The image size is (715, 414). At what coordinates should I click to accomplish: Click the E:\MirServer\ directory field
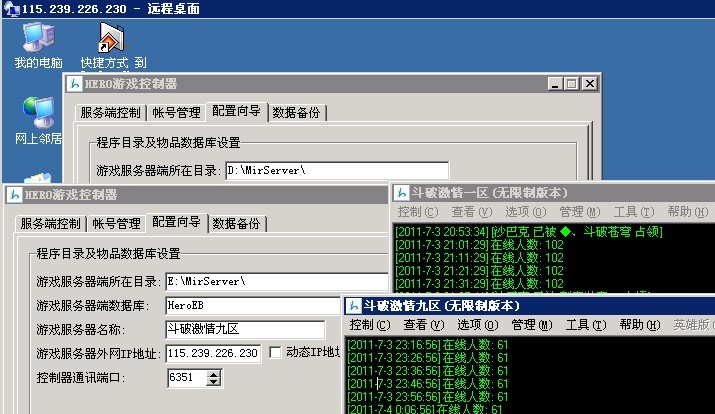point(275,281)
